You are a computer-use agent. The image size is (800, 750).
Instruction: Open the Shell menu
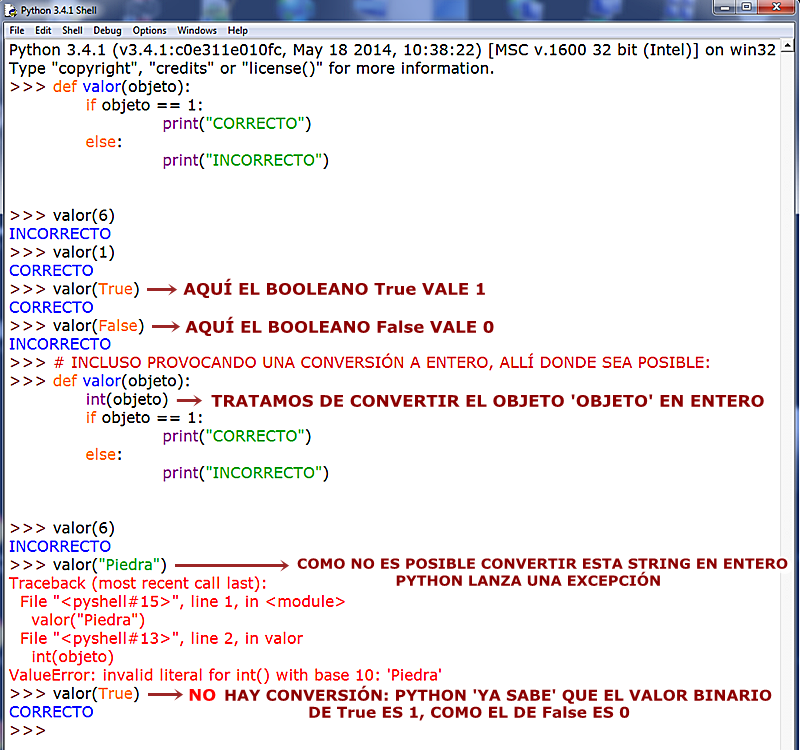coord(70,30)
